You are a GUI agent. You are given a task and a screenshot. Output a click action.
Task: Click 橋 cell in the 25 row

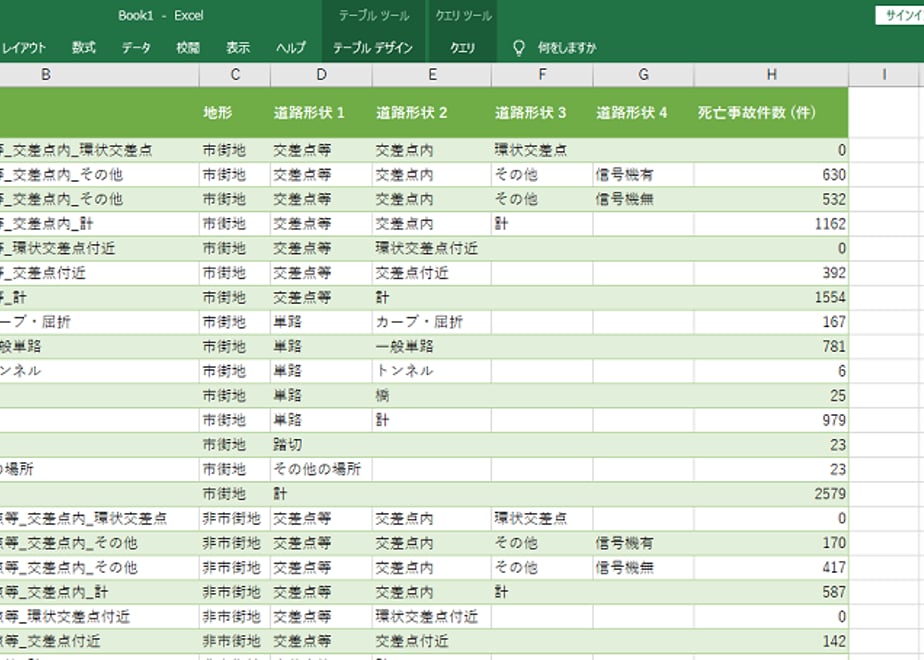point(432,396)
